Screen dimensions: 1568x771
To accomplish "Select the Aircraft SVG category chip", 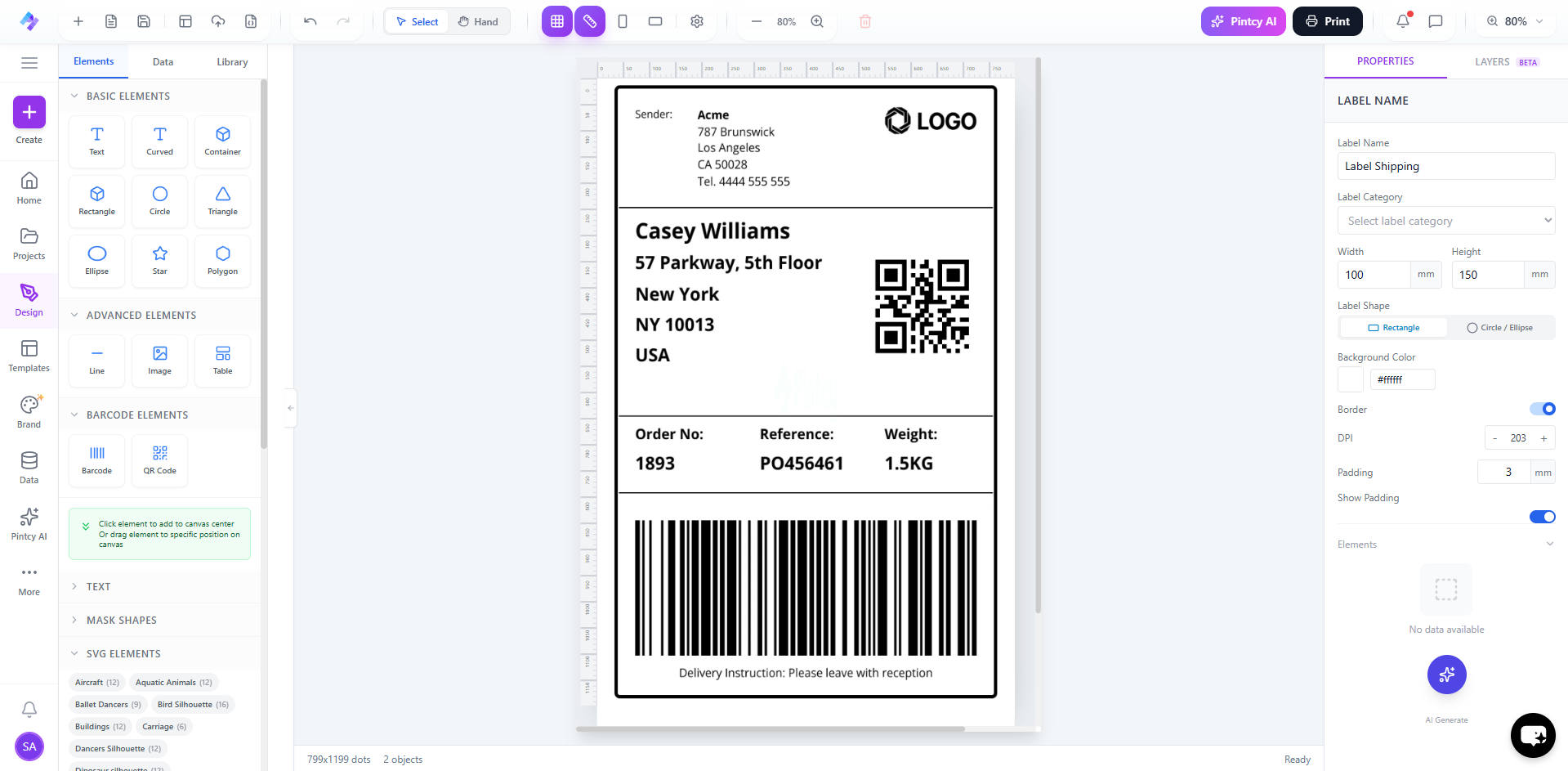I will pos(97,683).
